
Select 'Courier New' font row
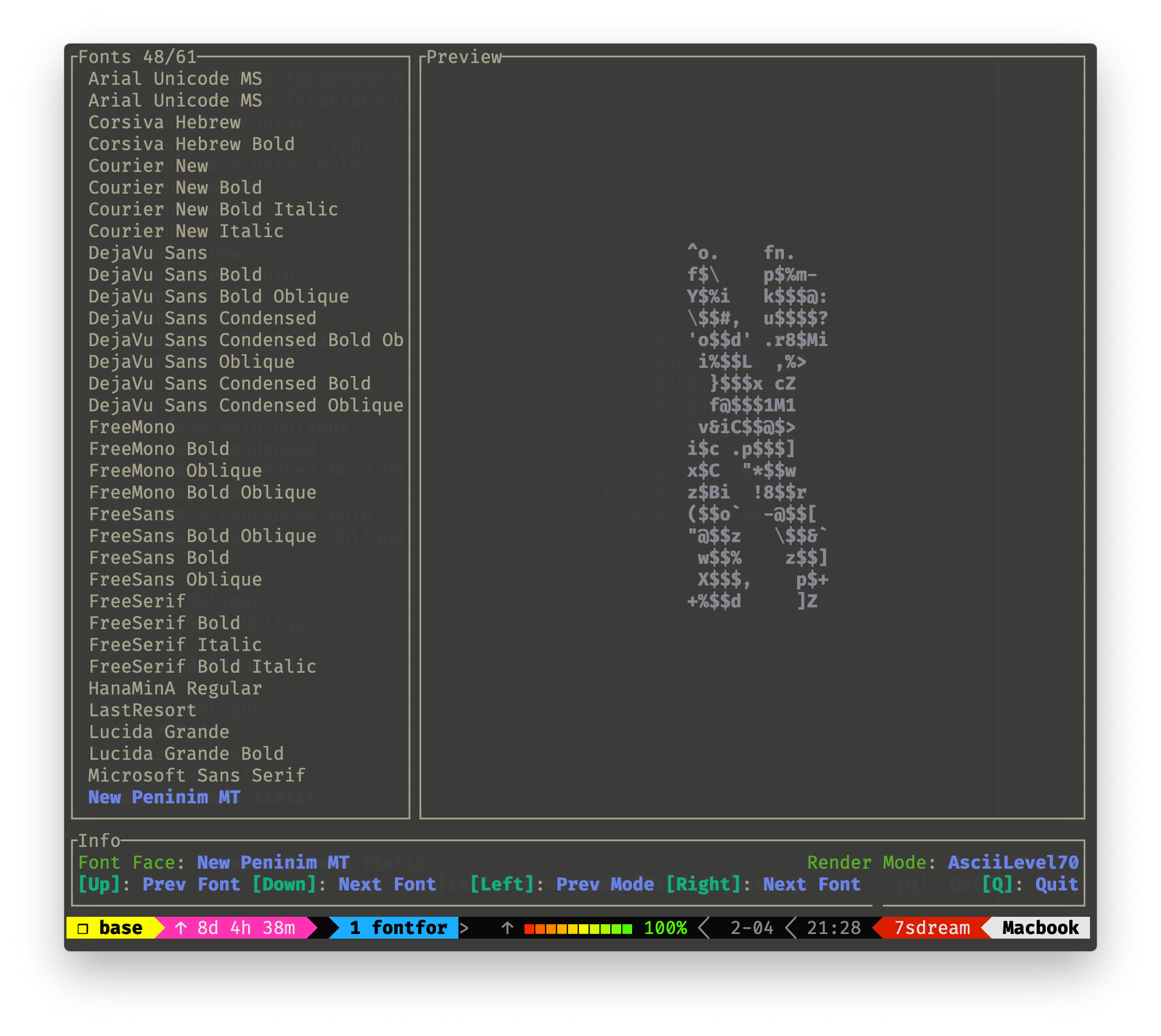point(148,166)
